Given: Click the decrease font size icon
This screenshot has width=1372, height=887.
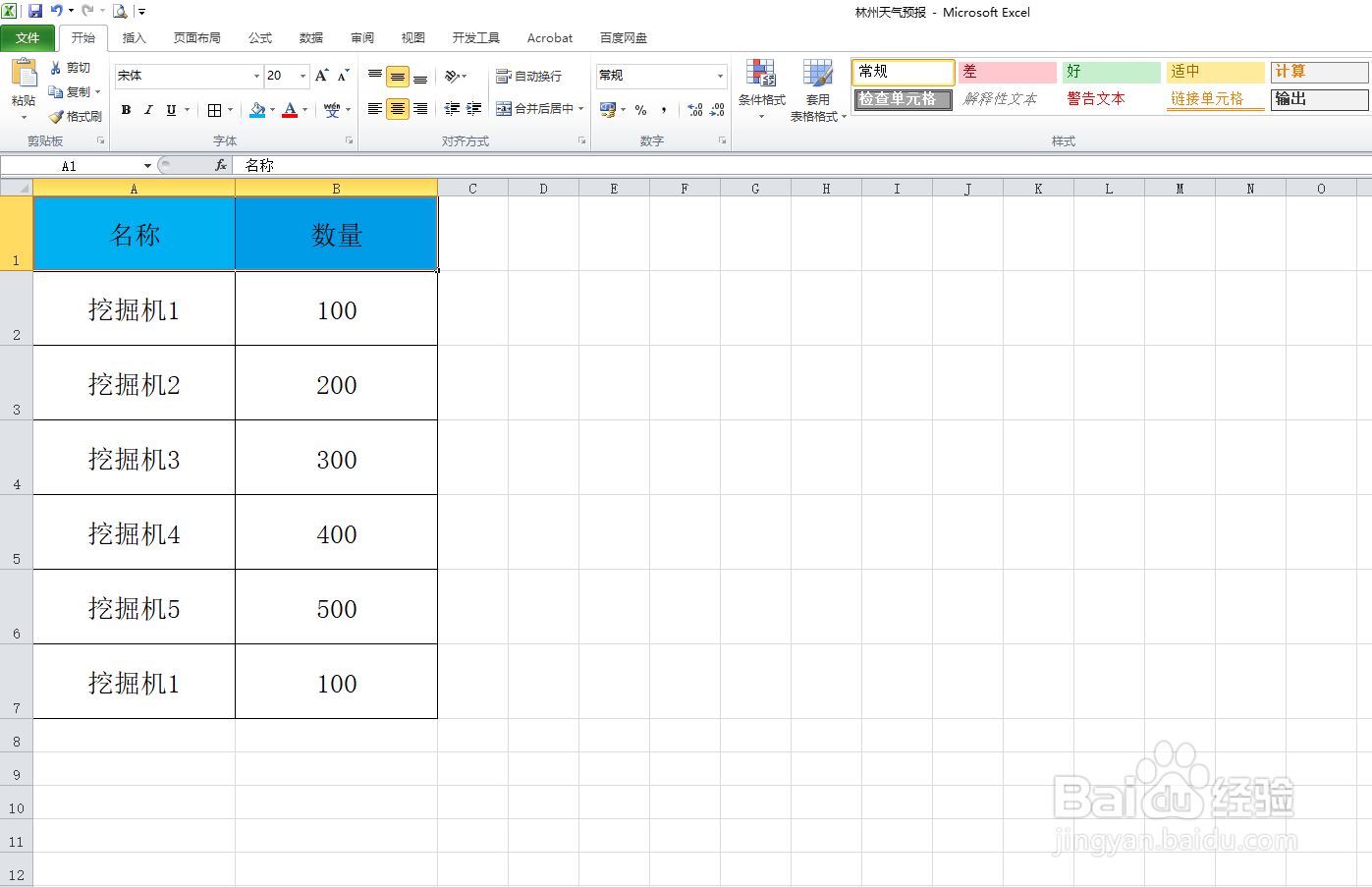Looking at the screenshot, I should tap(343, 76).
